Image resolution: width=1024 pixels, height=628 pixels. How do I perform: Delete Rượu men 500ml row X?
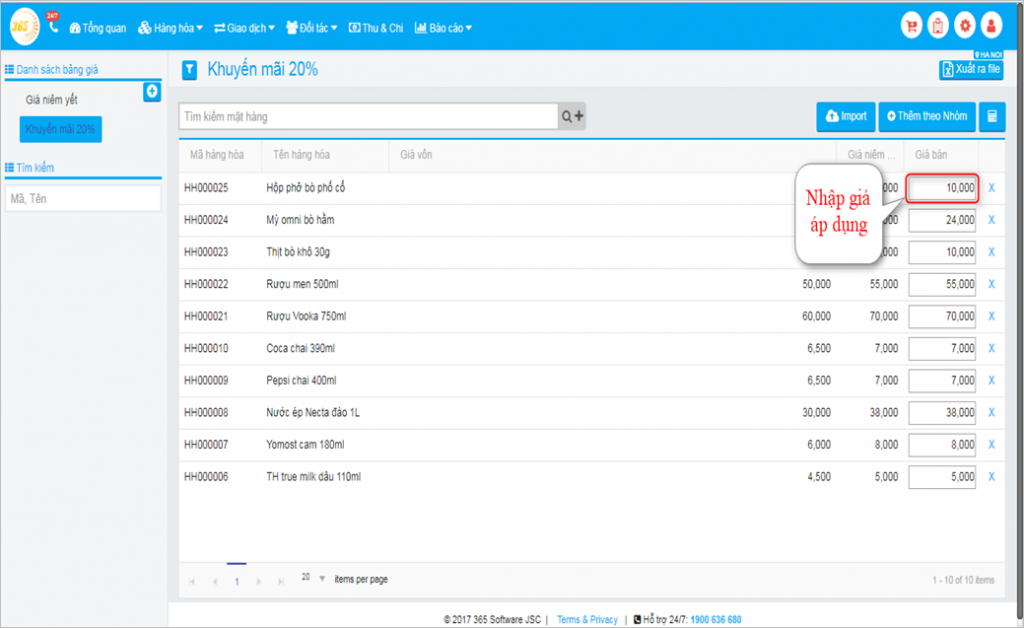(991, 284)
